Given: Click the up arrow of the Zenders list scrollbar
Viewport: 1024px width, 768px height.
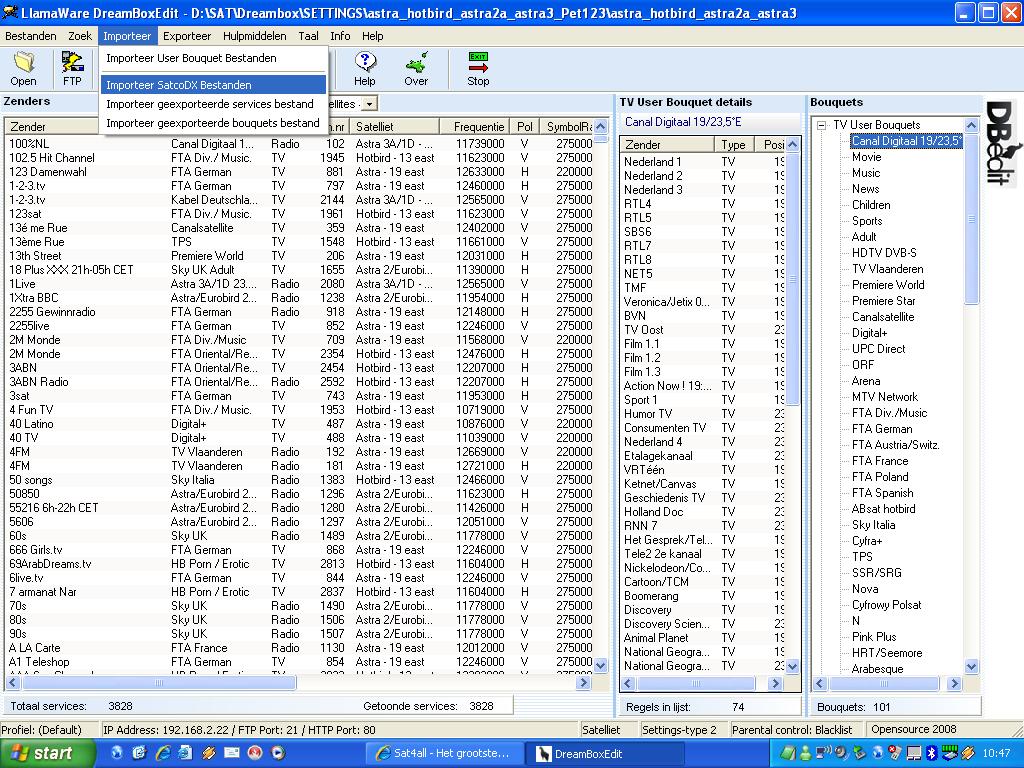Looking at the screenshot, I should click(x=601, y=127).
